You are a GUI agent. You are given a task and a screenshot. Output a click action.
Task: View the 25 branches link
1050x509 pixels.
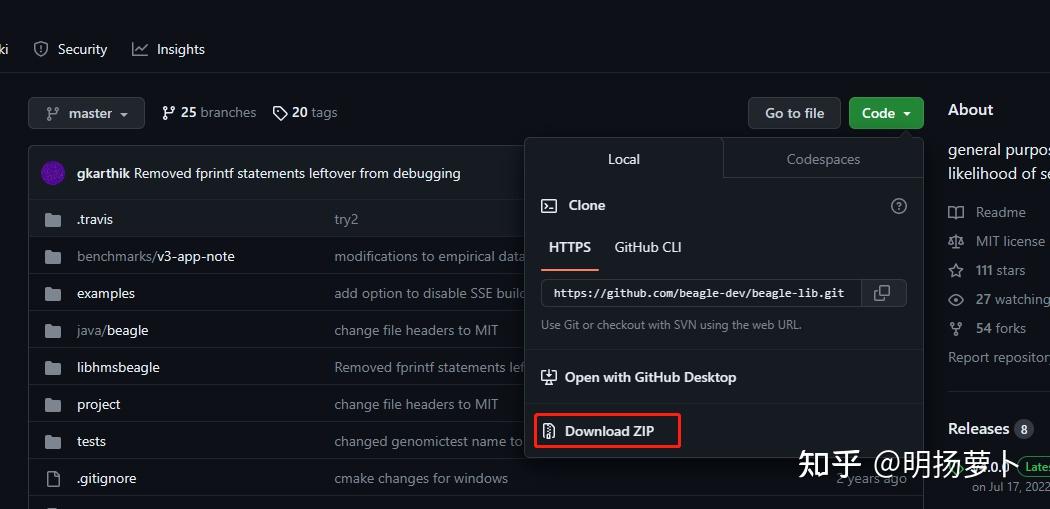click(x=209, y=113)
